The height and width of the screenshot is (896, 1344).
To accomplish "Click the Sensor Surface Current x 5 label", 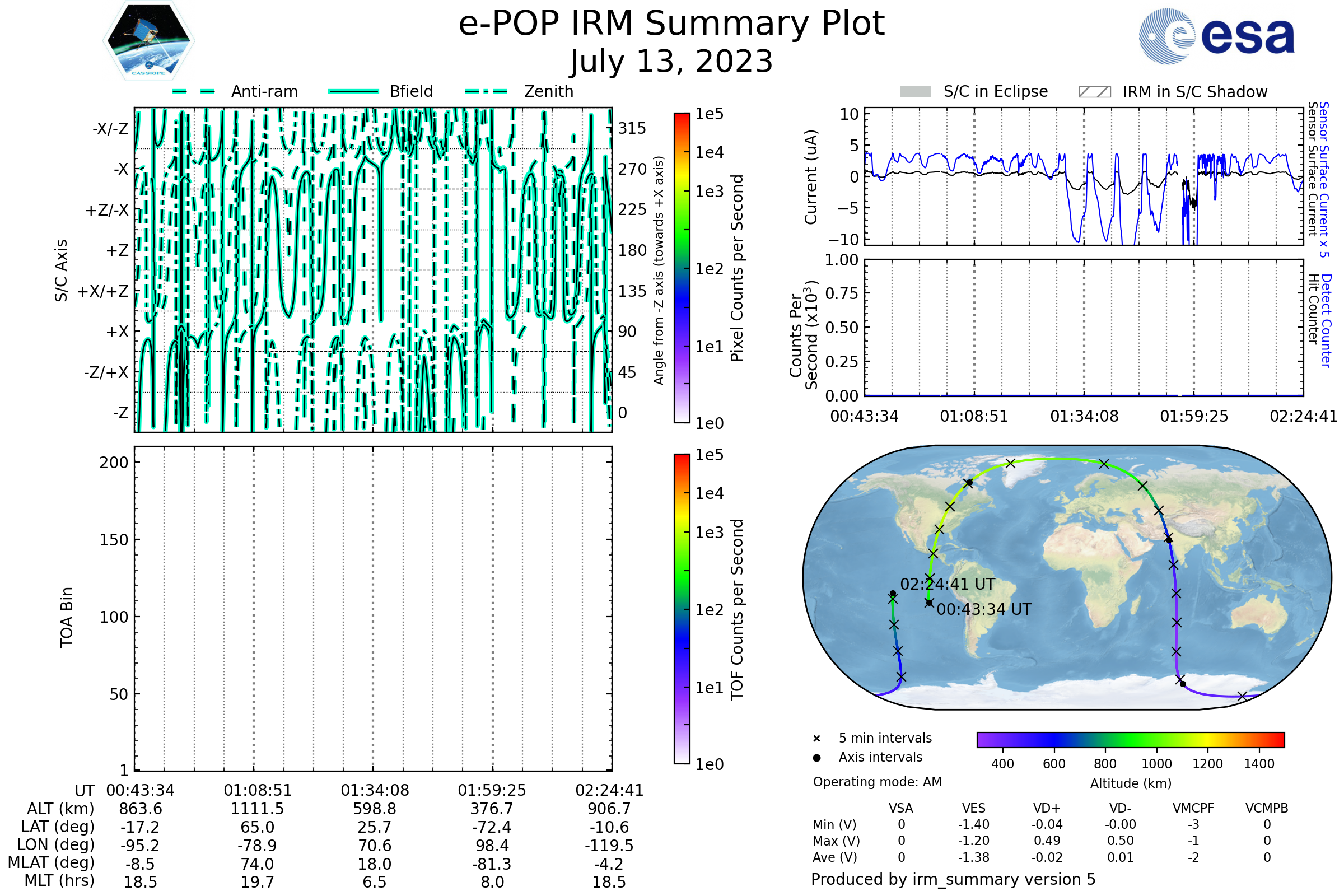I will pyautogui.click(x=1324, y=179).
